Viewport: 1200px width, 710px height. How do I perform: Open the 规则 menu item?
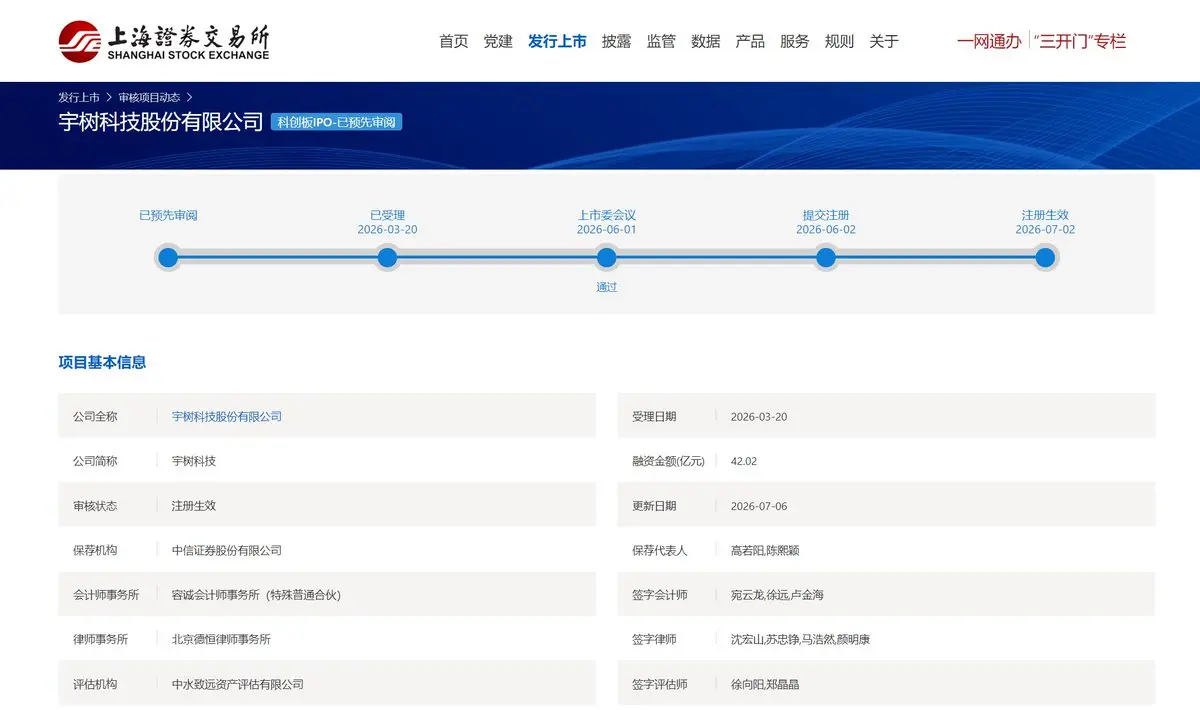pyautogui.click(x=839, y=41)
